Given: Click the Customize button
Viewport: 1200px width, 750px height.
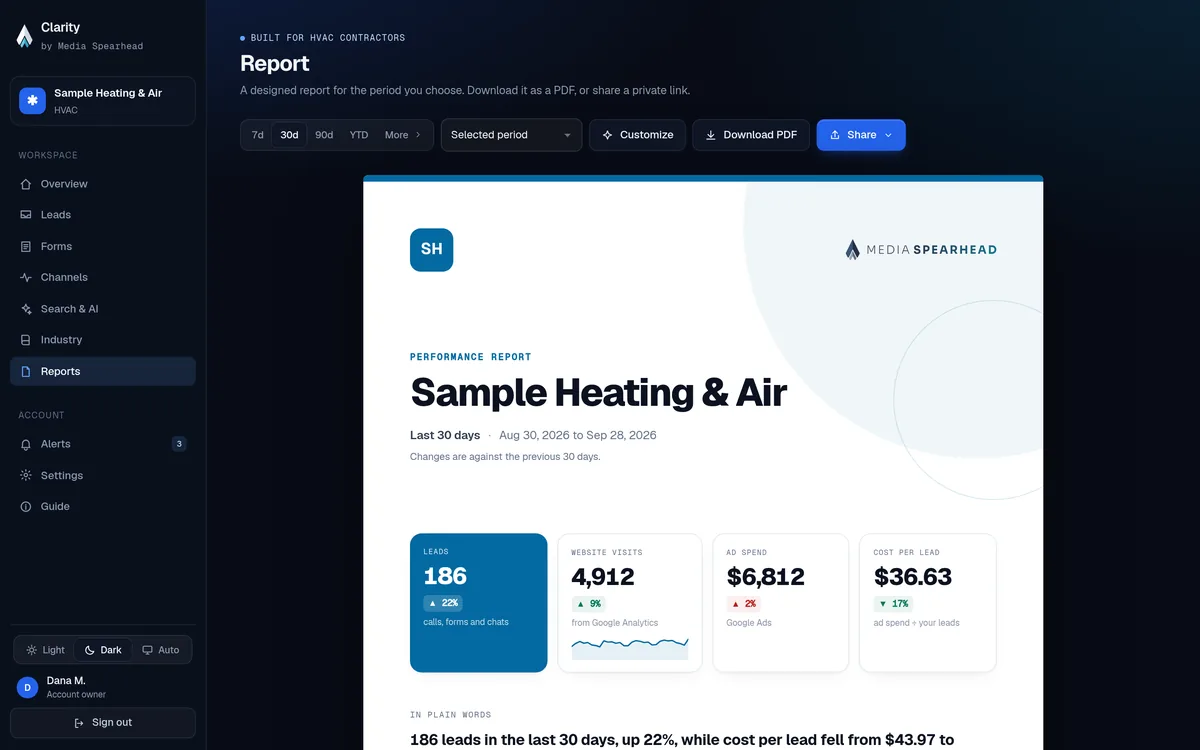Looking at the screenshot, I should click(x=637, y=135).
